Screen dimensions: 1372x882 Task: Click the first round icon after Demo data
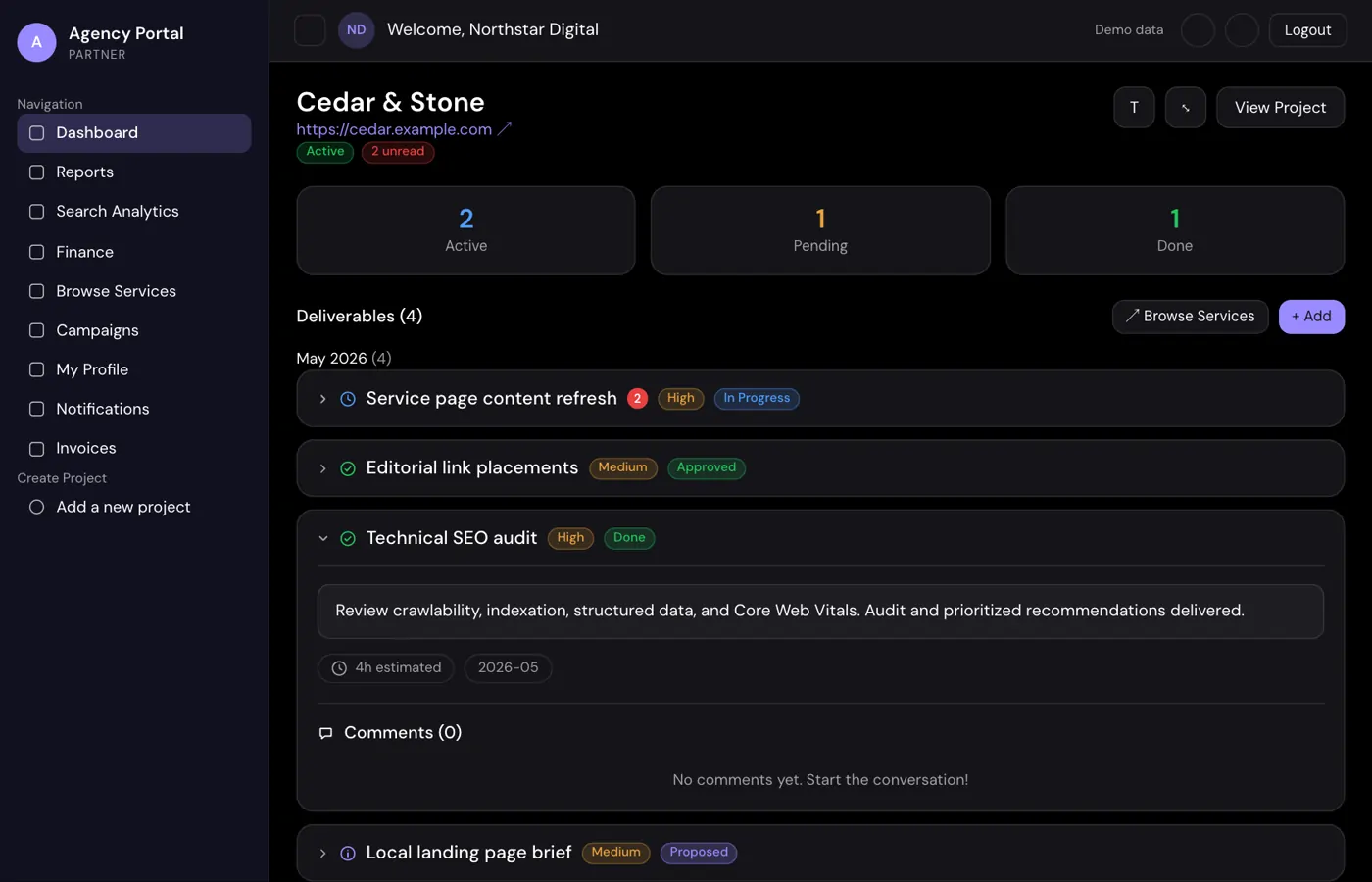point(1198,30)
